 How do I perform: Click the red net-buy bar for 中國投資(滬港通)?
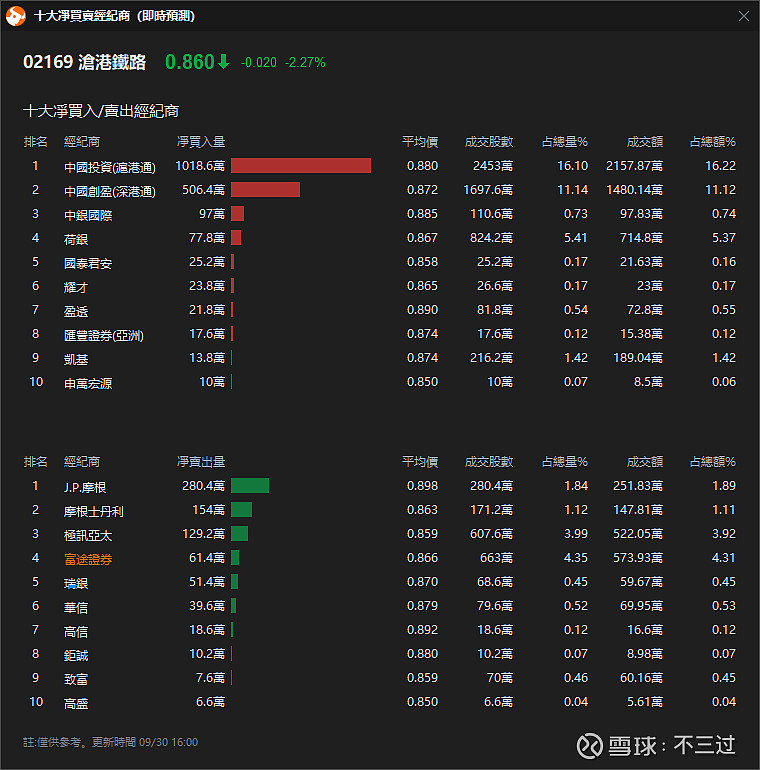point(300,166)
